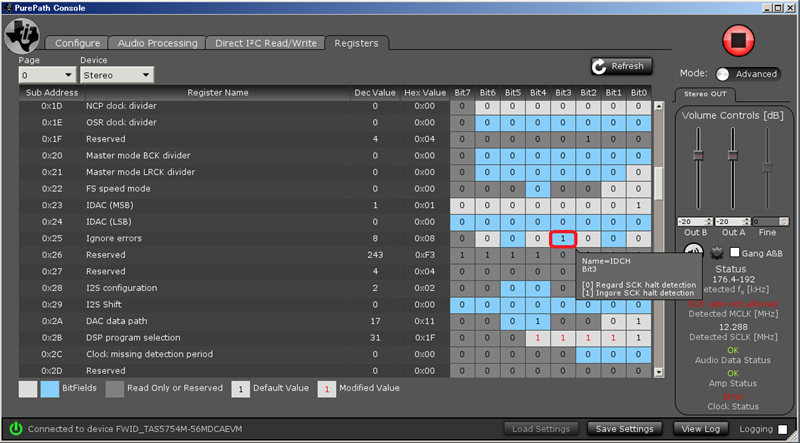Click the View Log button

(x=699, y=429)
